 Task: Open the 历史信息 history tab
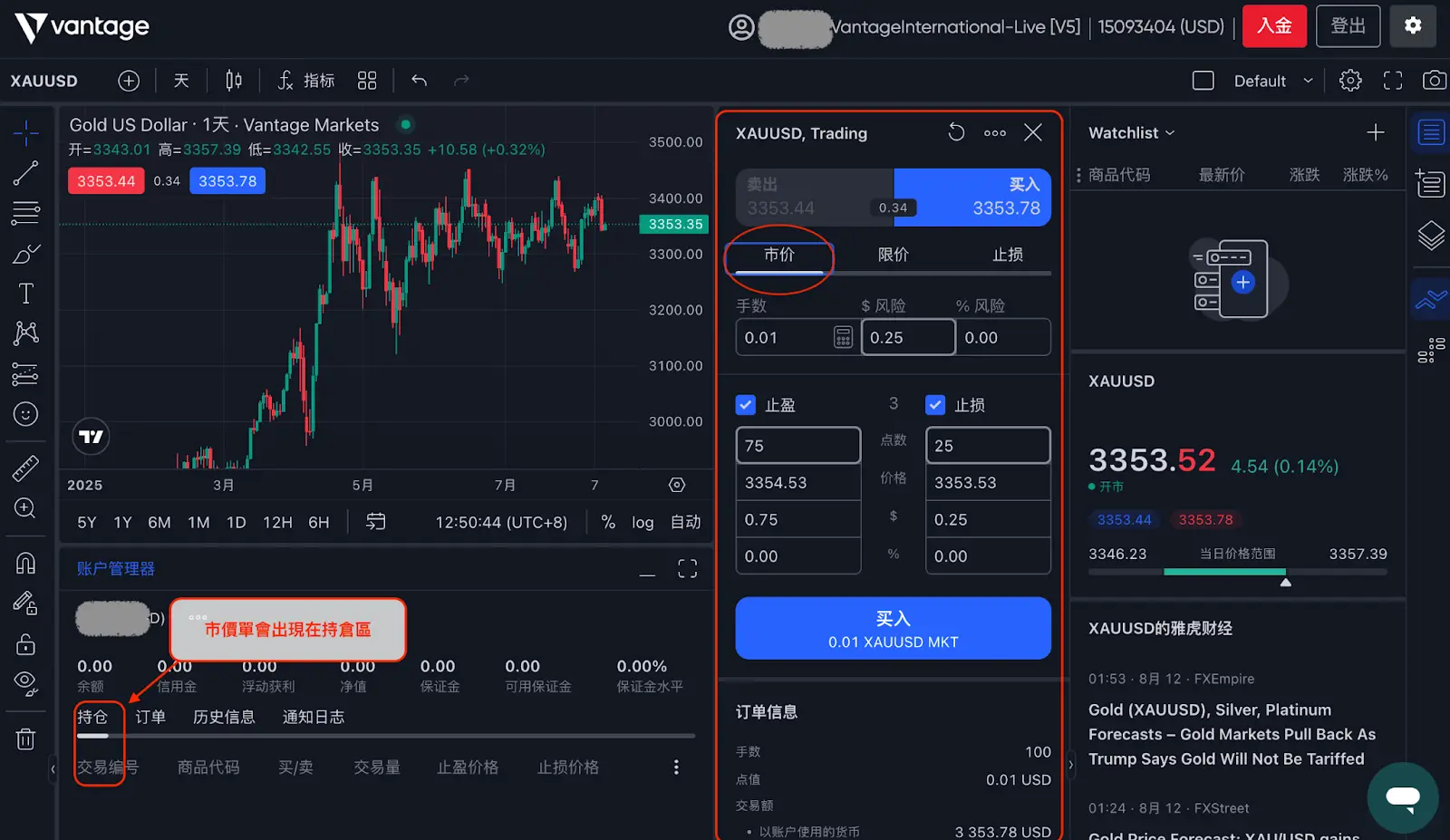point(224,717)
